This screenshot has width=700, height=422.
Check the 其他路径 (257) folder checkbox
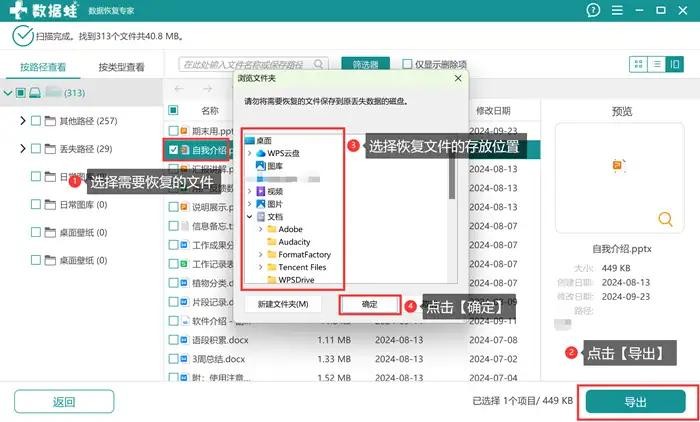tap(37, 121)
